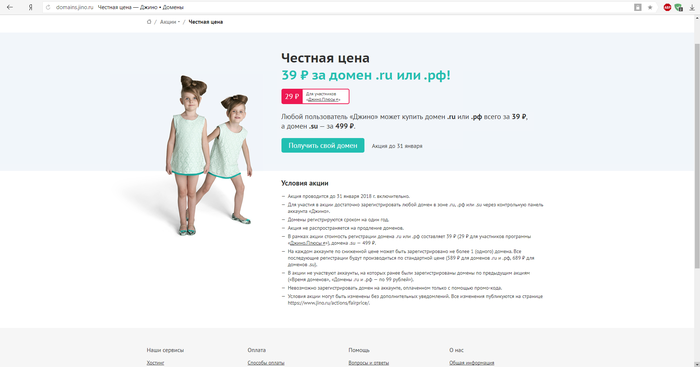700x367 pixels.
Task: Open «Джино.Плюсы+» link in the conditions list
Action: (x=308, y=243)
